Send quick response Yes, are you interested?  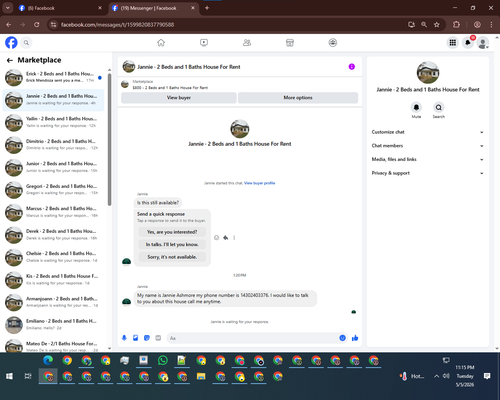pyautogui.click(x=172, y=232)
